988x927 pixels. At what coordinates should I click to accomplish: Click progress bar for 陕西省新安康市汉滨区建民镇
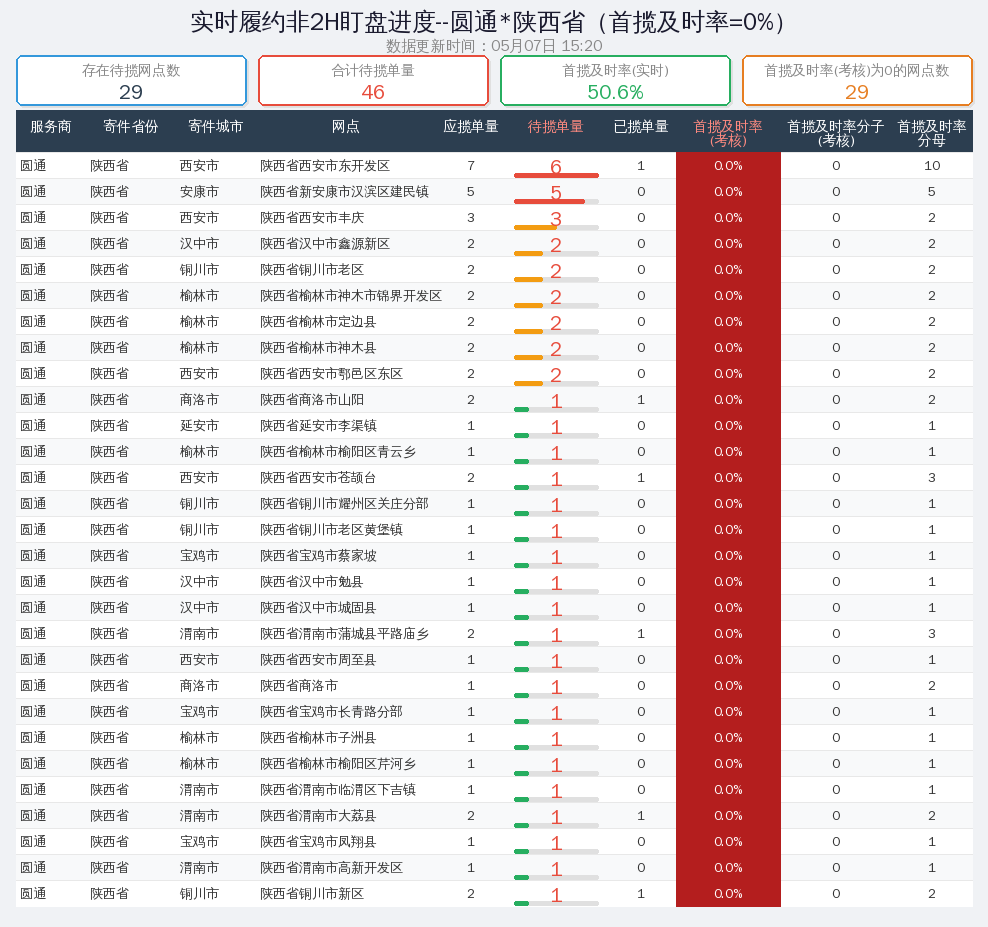click(556, 201)
